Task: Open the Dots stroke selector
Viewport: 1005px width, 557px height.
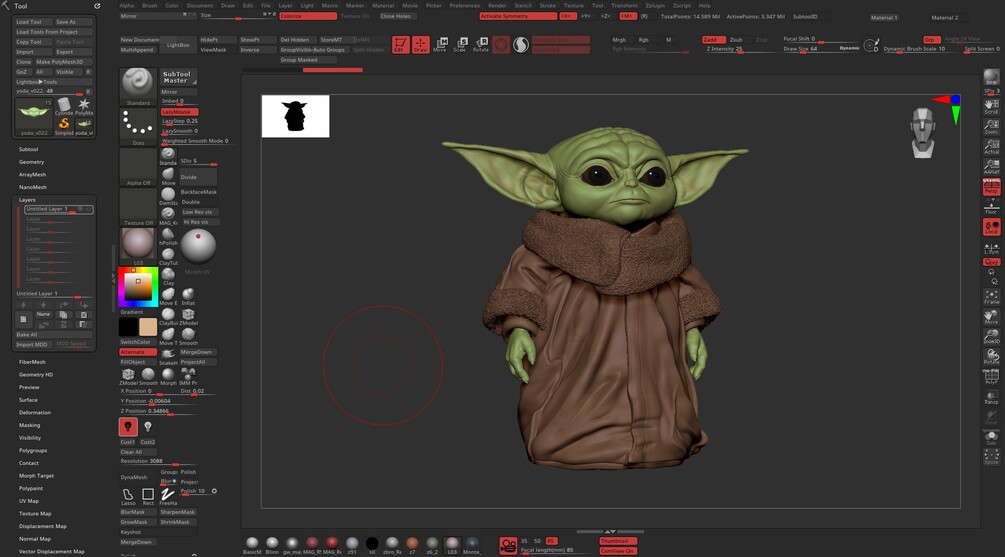Action: click(x=138, y=126)
